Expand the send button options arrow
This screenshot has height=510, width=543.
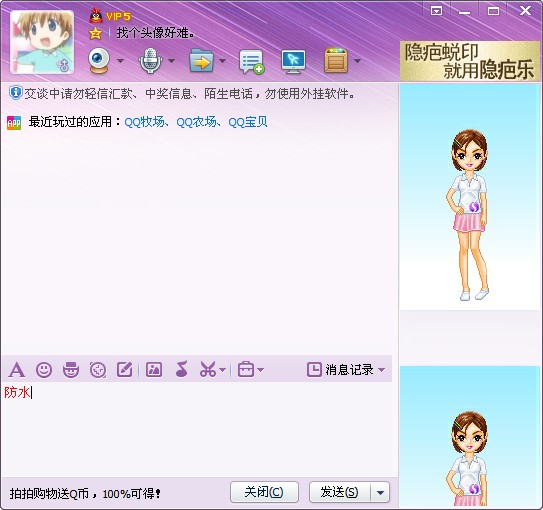click(380, 492)
